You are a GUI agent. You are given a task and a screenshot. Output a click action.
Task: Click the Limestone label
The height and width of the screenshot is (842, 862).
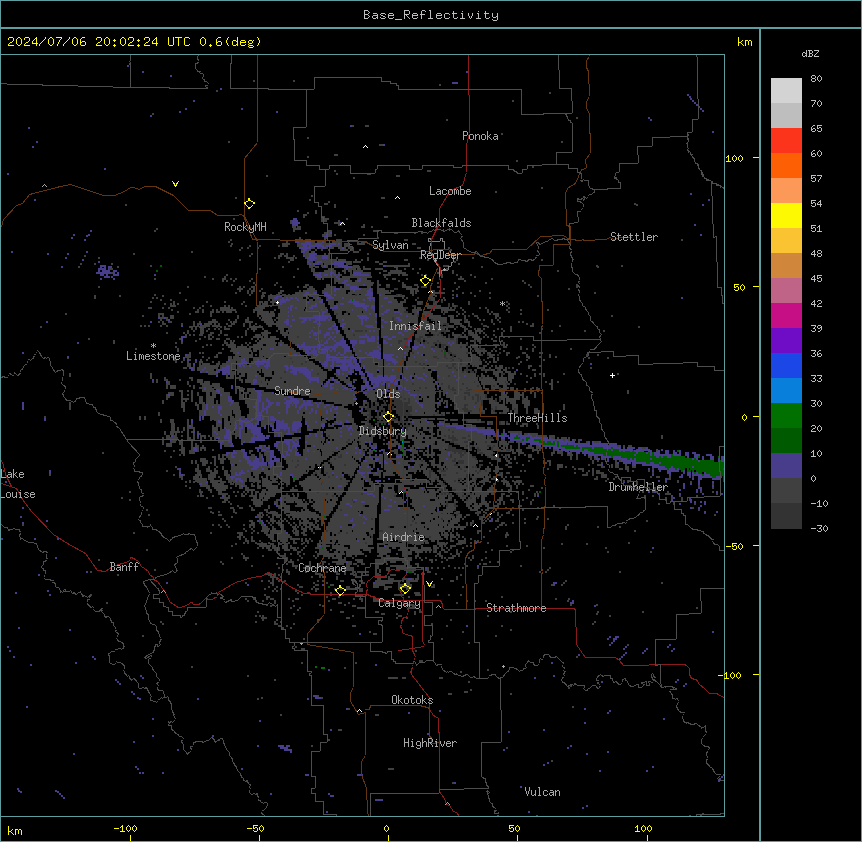point(153,356)
